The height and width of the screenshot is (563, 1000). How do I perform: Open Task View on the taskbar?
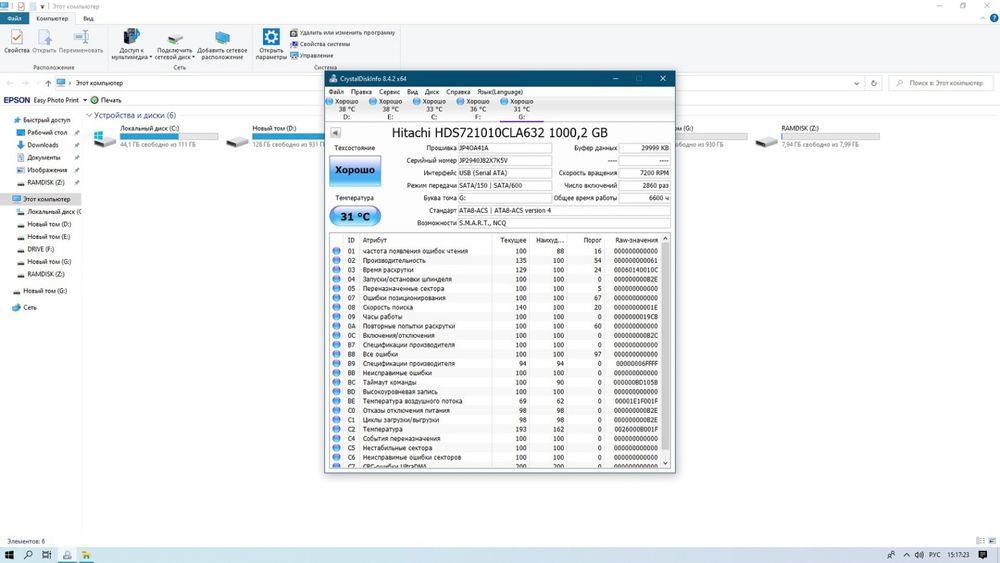pos(47,555)
